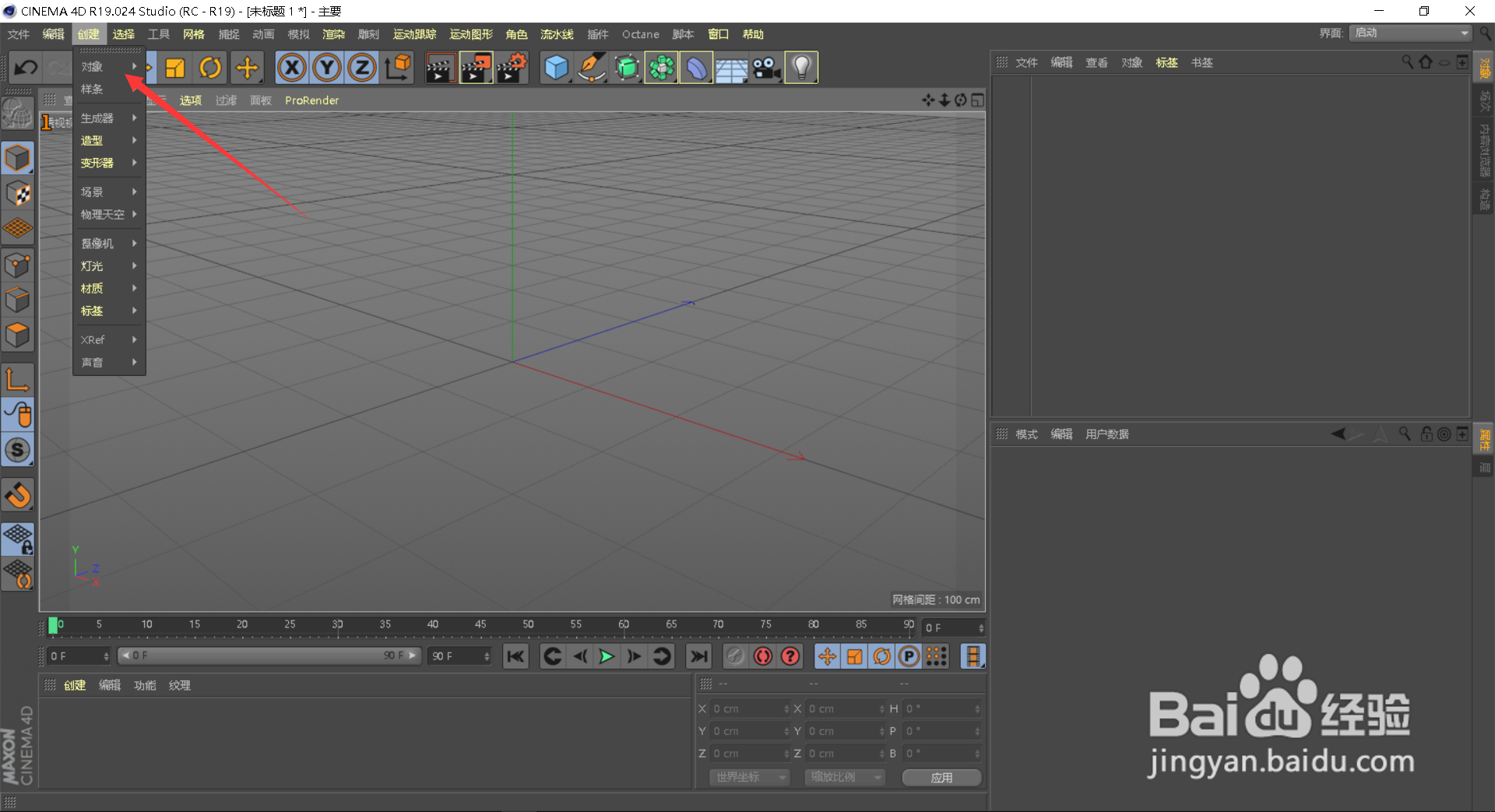Open the Render Settings gear clapperboard
Image resolution: width=1495 pixels, height=812 pixels.
512,68
